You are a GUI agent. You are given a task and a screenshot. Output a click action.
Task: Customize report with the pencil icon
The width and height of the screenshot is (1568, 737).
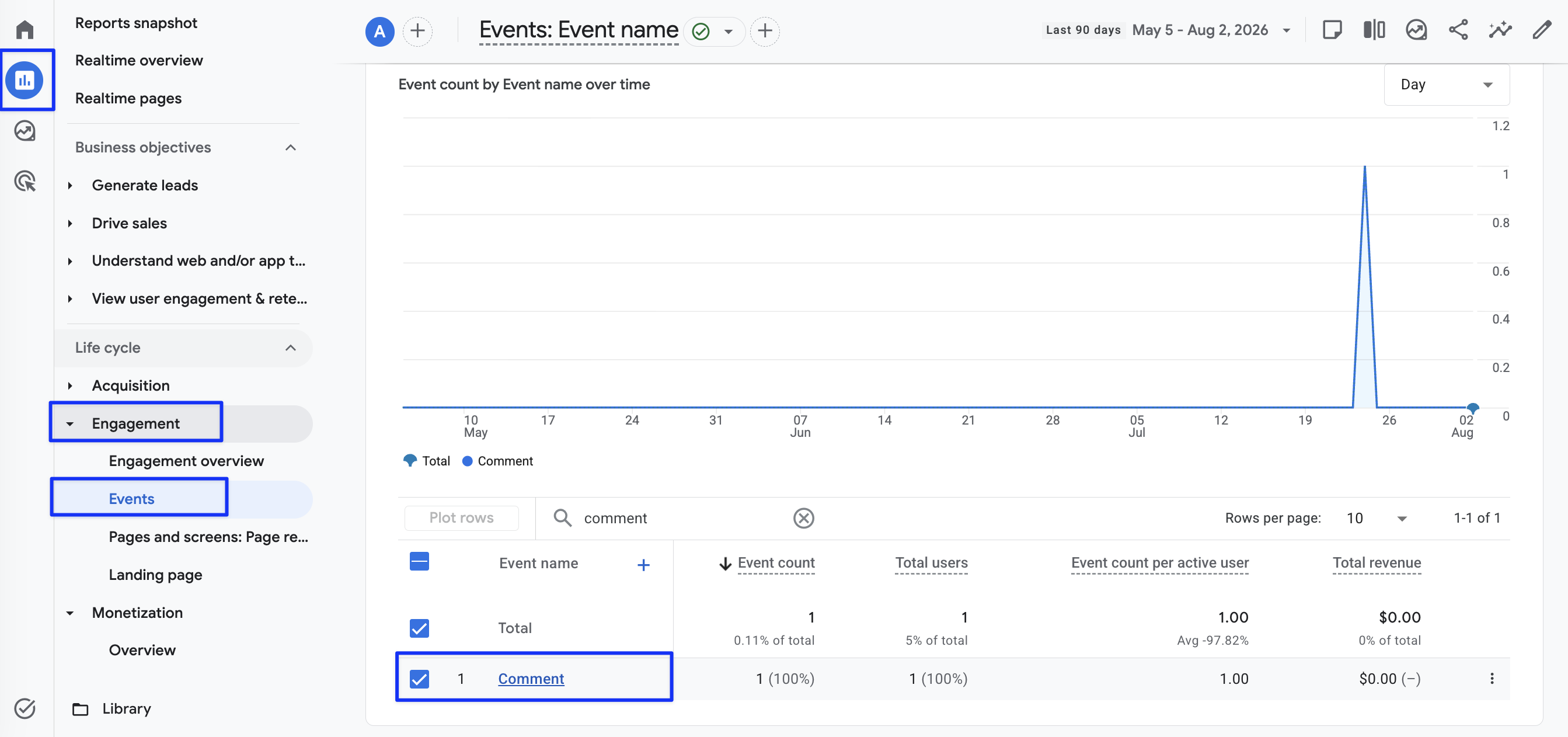click(1542, 30)
